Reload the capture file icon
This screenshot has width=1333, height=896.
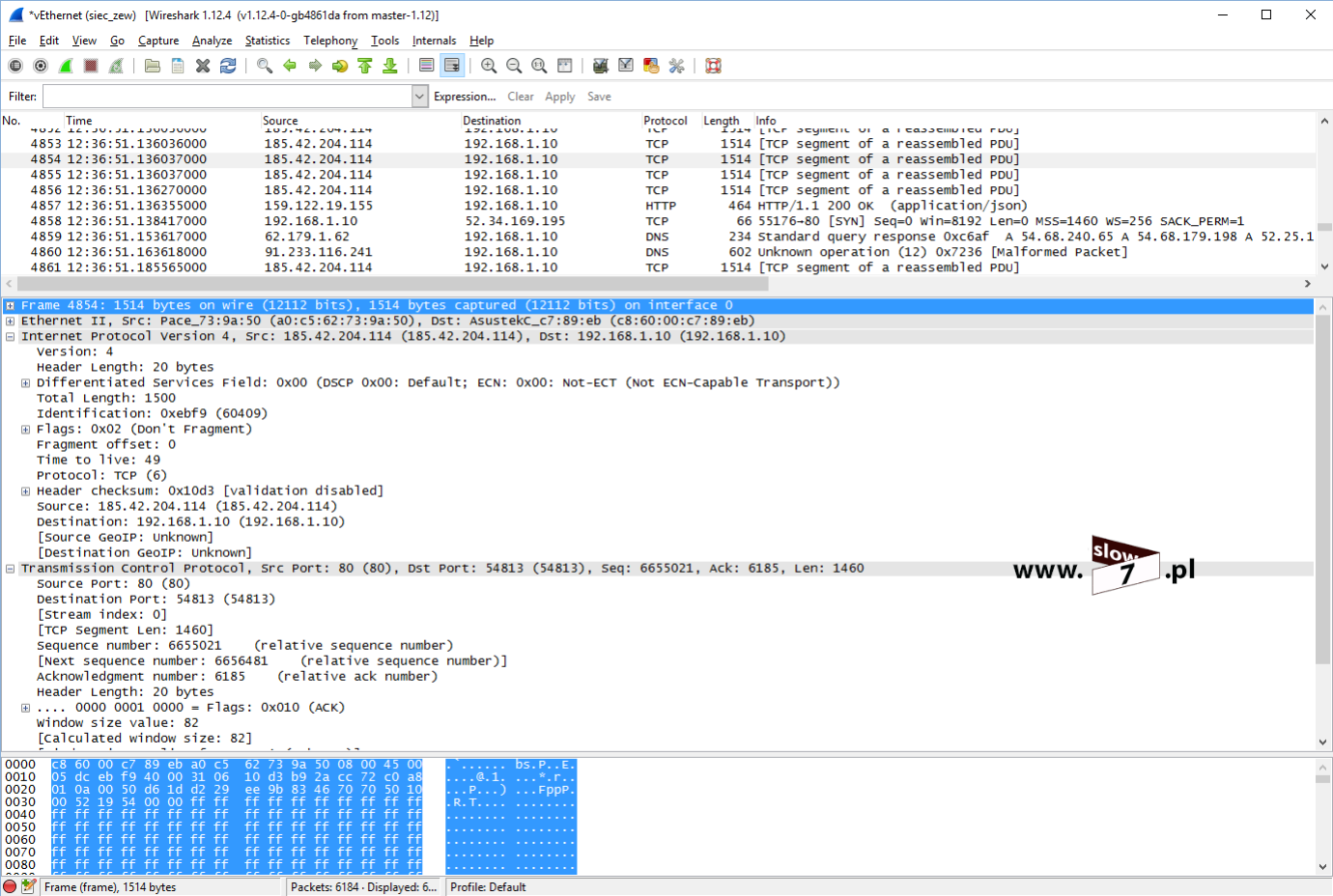228,66
